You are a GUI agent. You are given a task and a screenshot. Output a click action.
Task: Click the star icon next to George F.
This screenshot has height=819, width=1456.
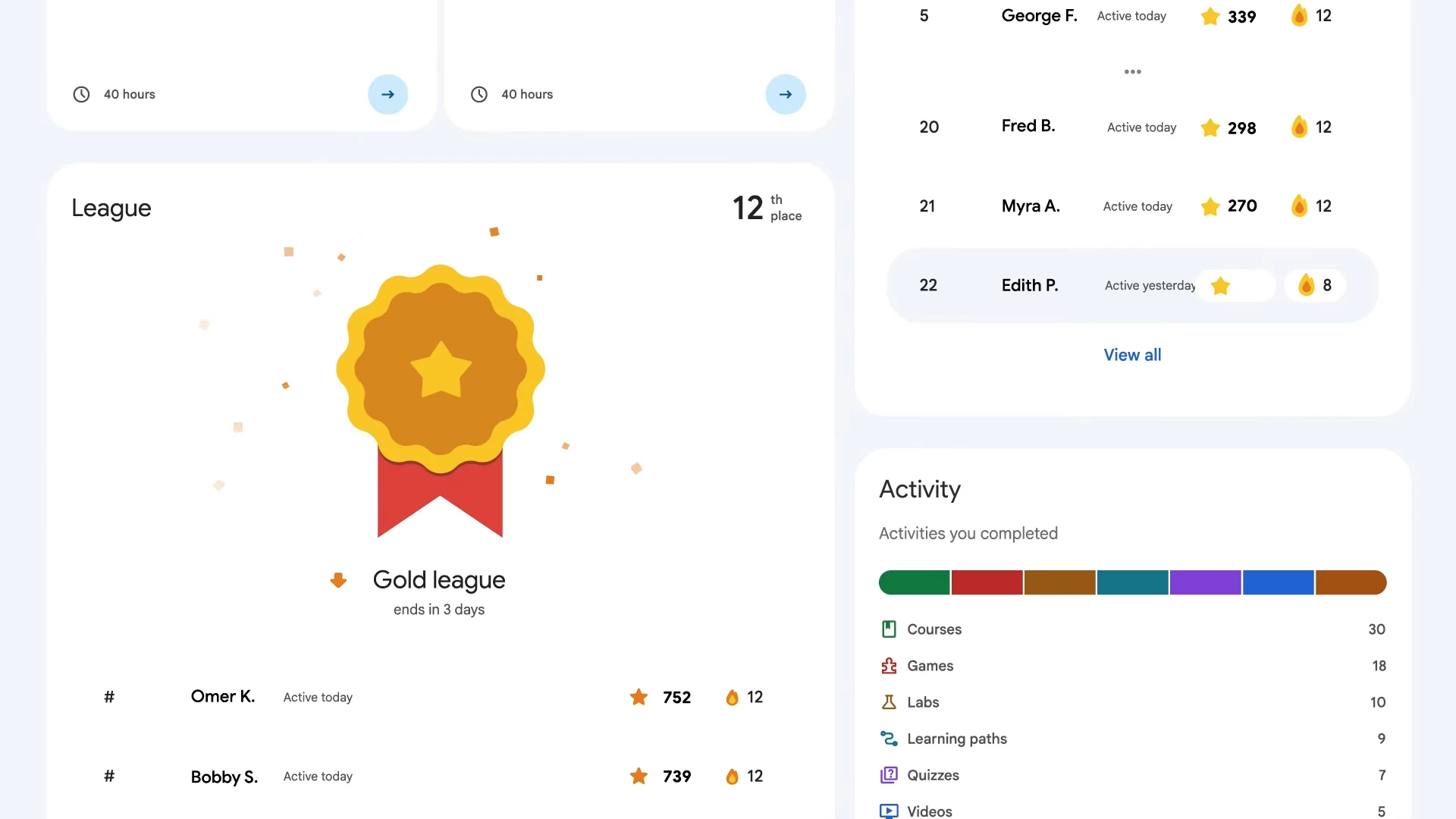[x=1209, y=16]
